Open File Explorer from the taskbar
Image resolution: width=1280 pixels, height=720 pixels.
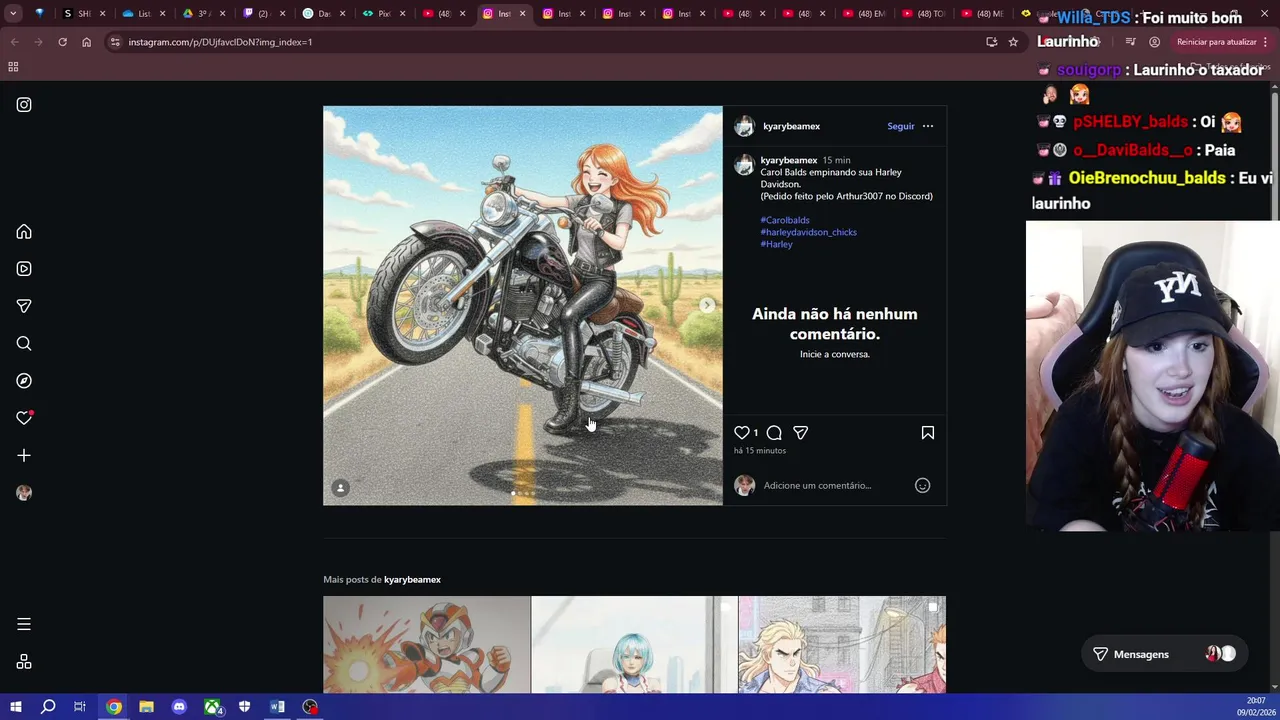pos(146,707)
